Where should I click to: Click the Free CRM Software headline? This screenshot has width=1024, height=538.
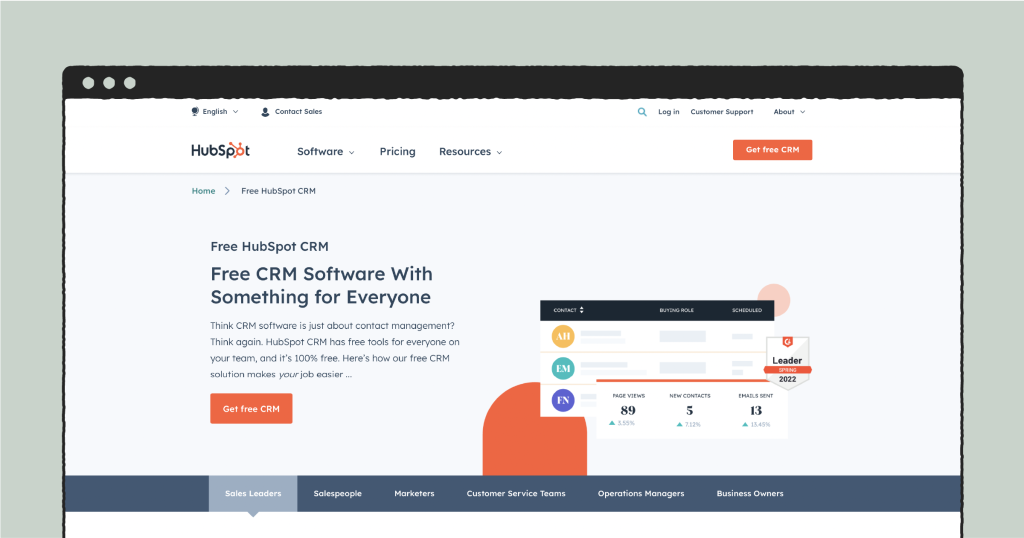tap(321, 285)
